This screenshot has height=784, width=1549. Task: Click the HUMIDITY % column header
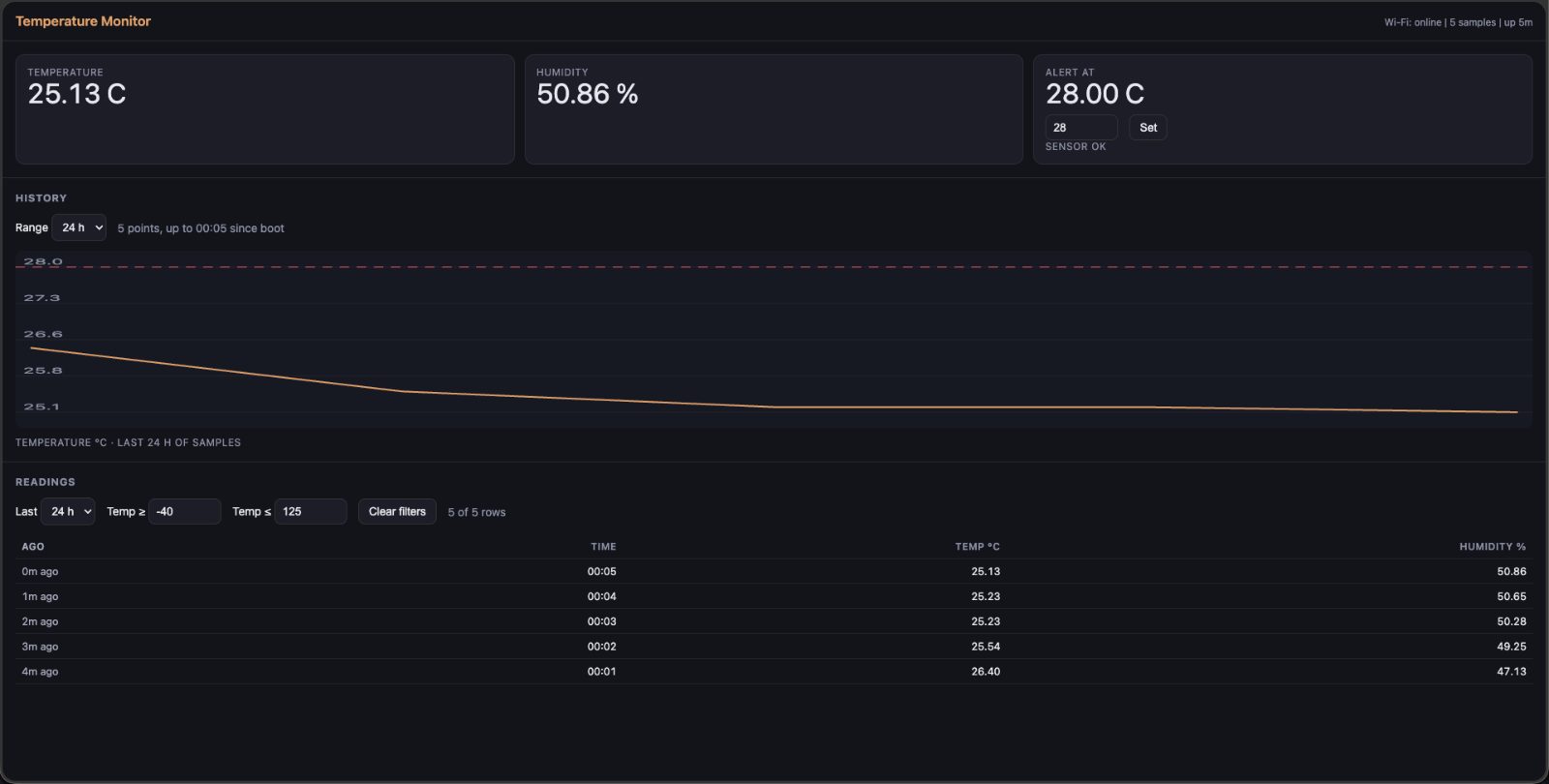[x=1493, y=547]
